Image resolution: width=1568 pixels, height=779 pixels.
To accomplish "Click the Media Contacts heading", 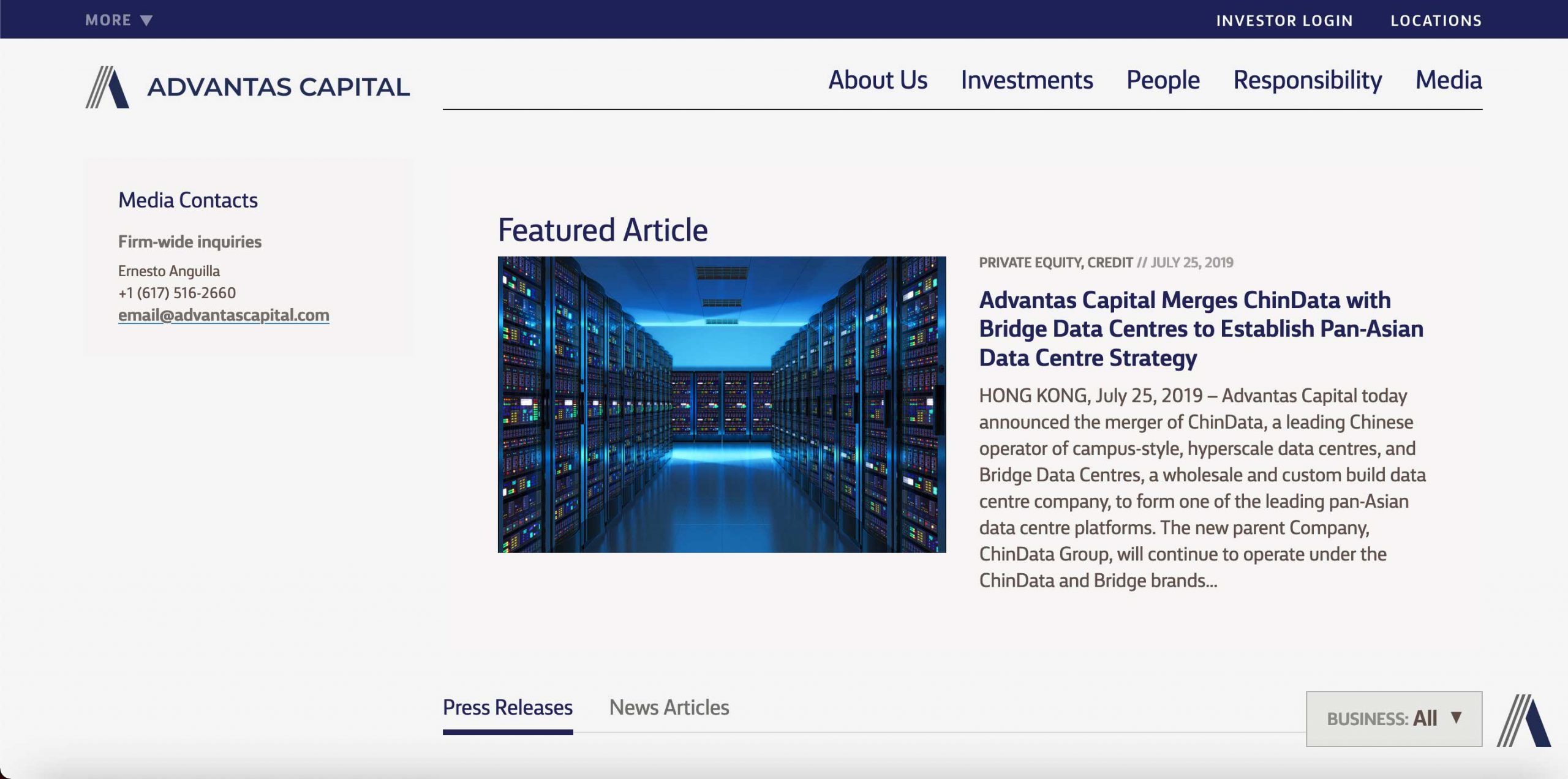I will point(188,200).
